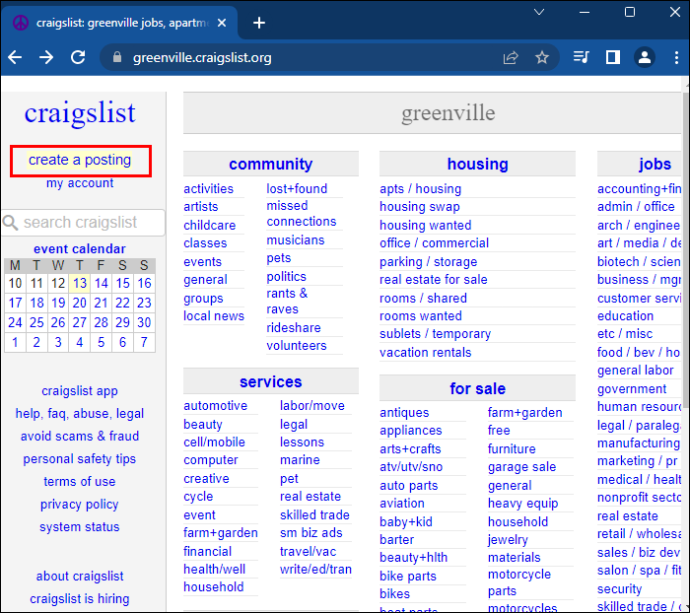Open real estate for sale in housing
Viewport: 690px width, 613px height.
433,280
